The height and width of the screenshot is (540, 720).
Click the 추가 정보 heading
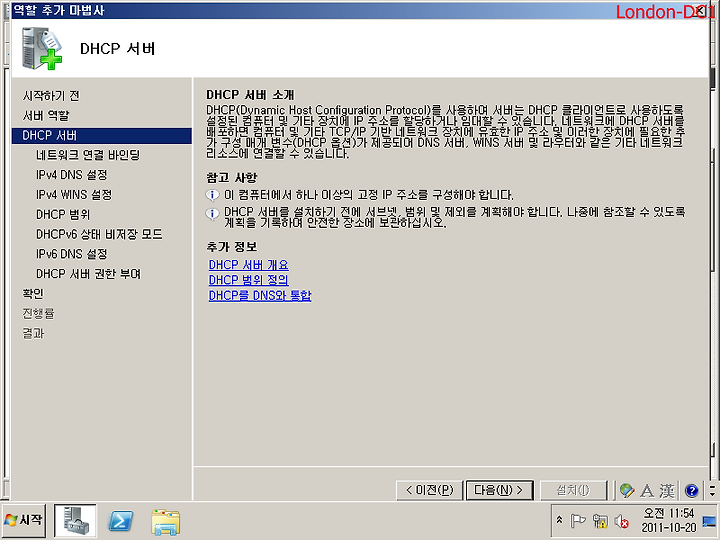(231, 247)
